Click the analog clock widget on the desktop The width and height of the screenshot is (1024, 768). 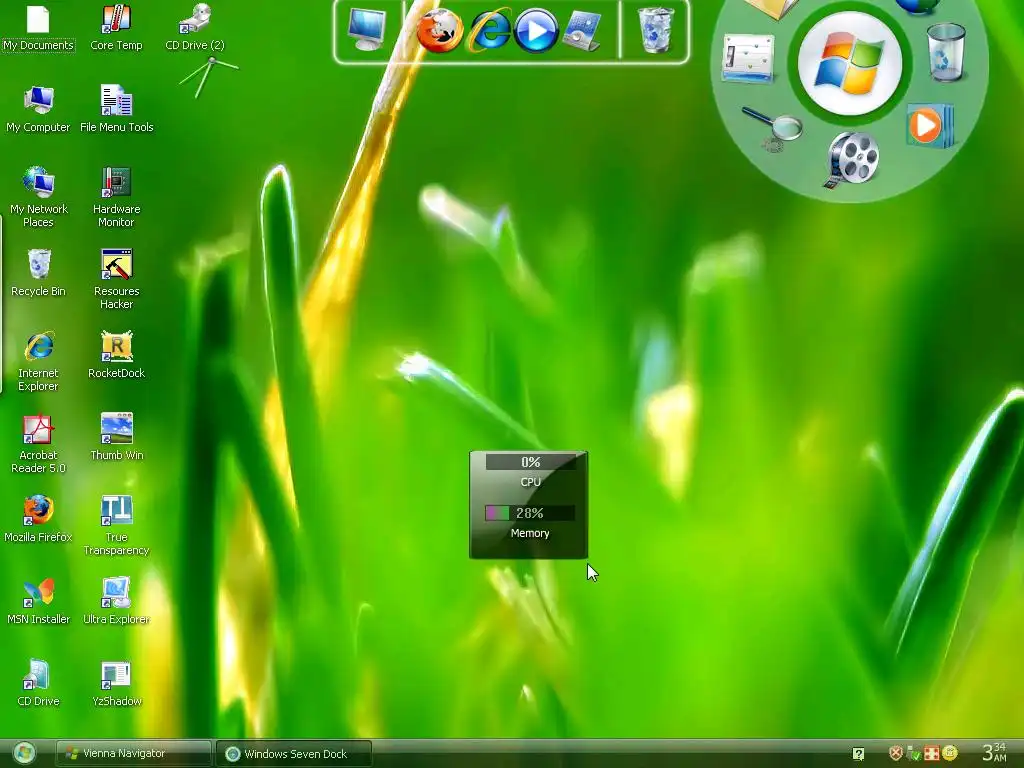pyautogui.click(x=209, y=76)
